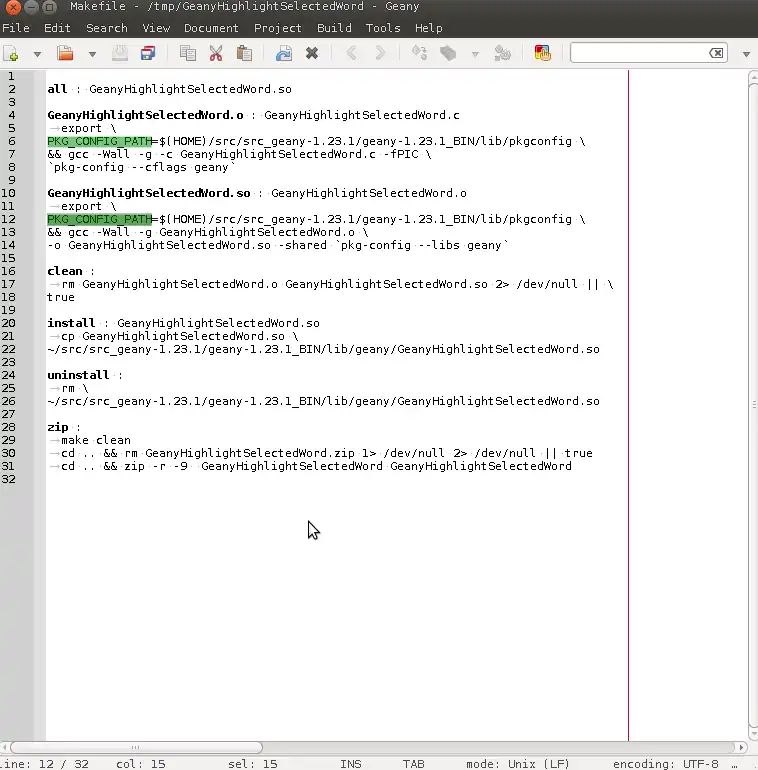Click the 'col: 15' status entry
The height and width of the screenshot is (770, 758).
141,764
